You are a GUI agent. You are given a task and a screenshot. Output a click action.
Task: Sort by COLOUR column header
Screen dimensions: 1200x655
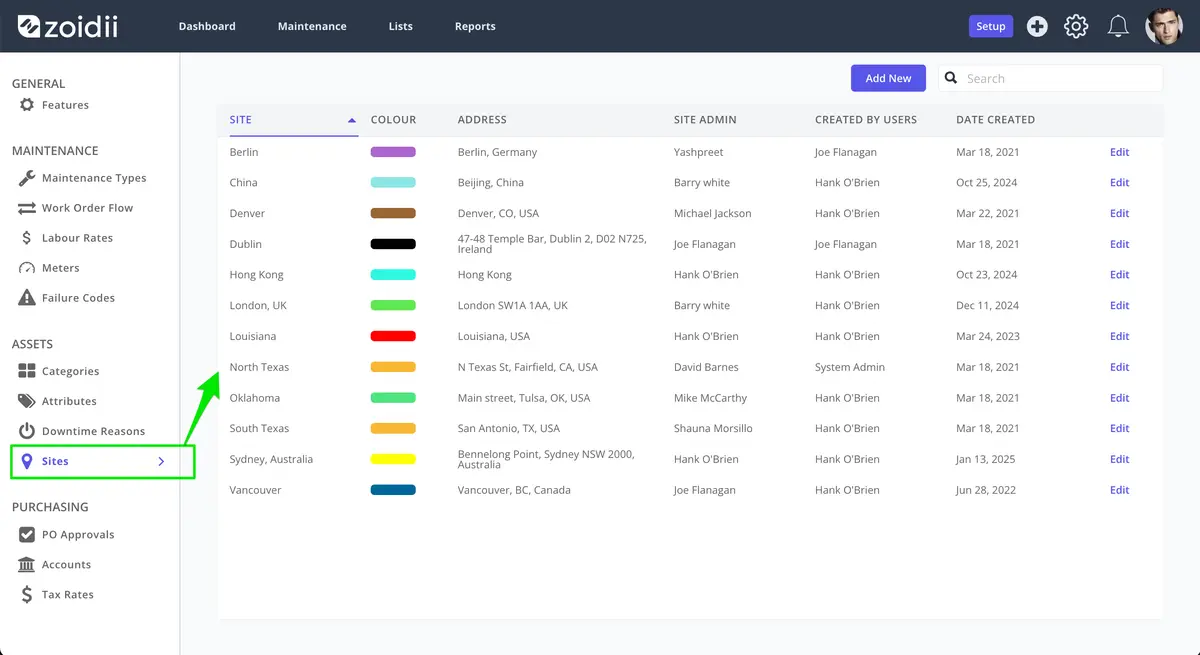(393, 120)
